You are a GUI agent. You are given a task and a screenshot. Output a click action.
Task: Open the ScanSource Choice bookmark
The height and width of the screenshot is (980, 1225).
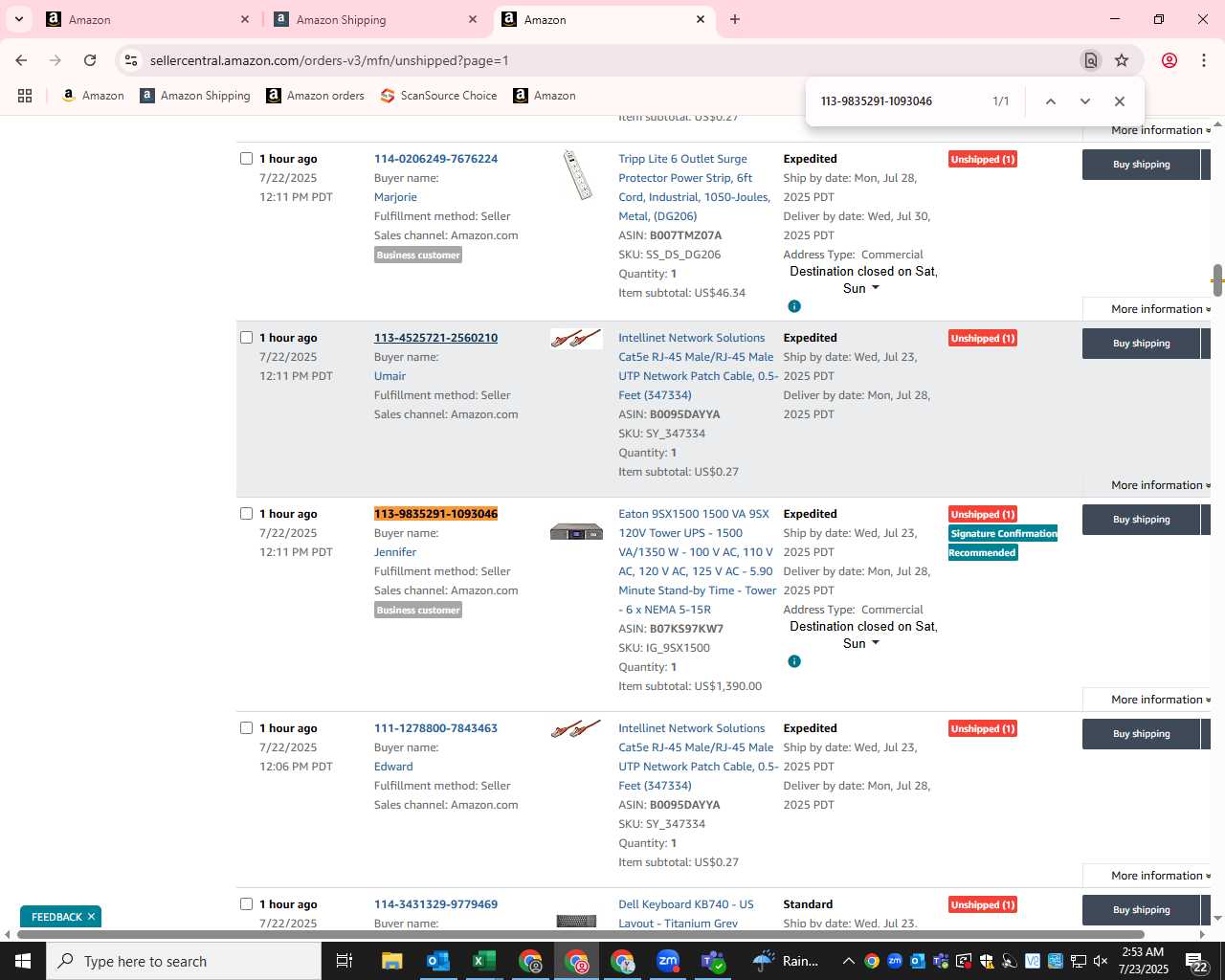pos(438,96)
